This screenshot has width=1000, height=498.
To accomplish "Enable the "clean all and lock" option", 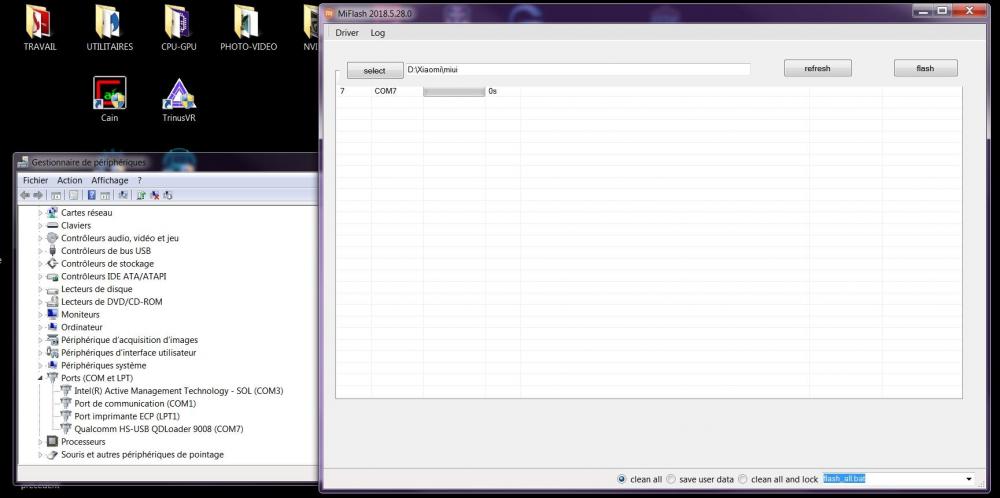I will 743,479.
